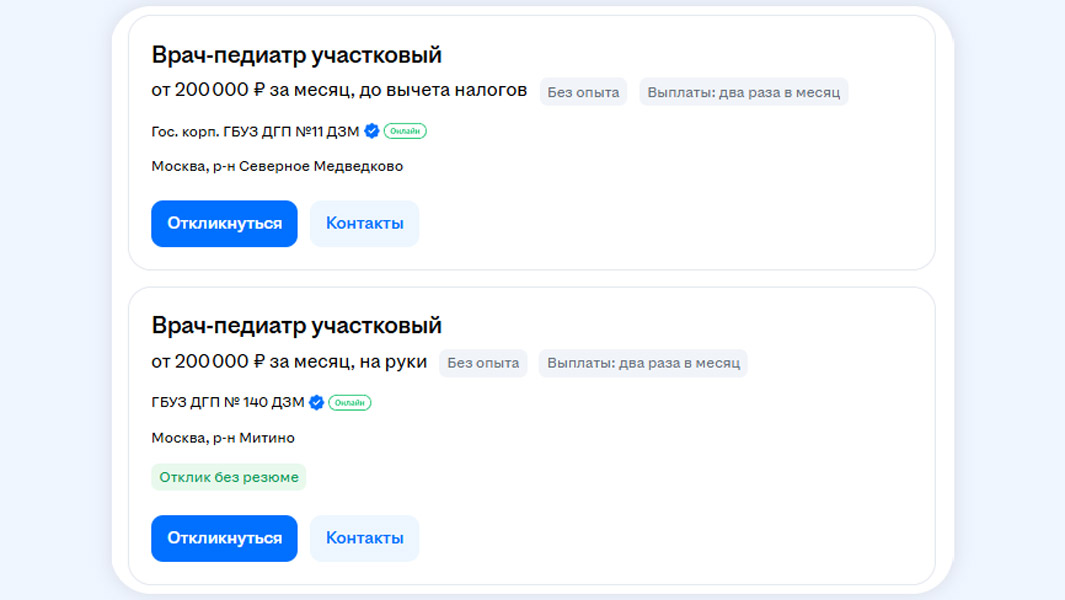Click the 'Онлайн' badge next to ДГП №11
Screen dimensions: 1065x600
(405, 131)
